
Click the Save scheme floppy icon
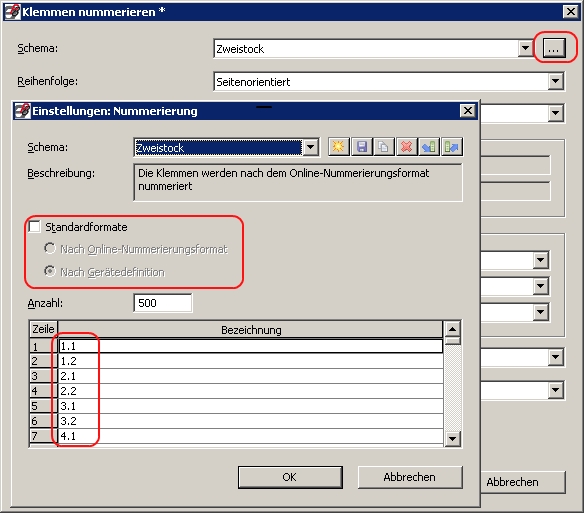point(361,146)
